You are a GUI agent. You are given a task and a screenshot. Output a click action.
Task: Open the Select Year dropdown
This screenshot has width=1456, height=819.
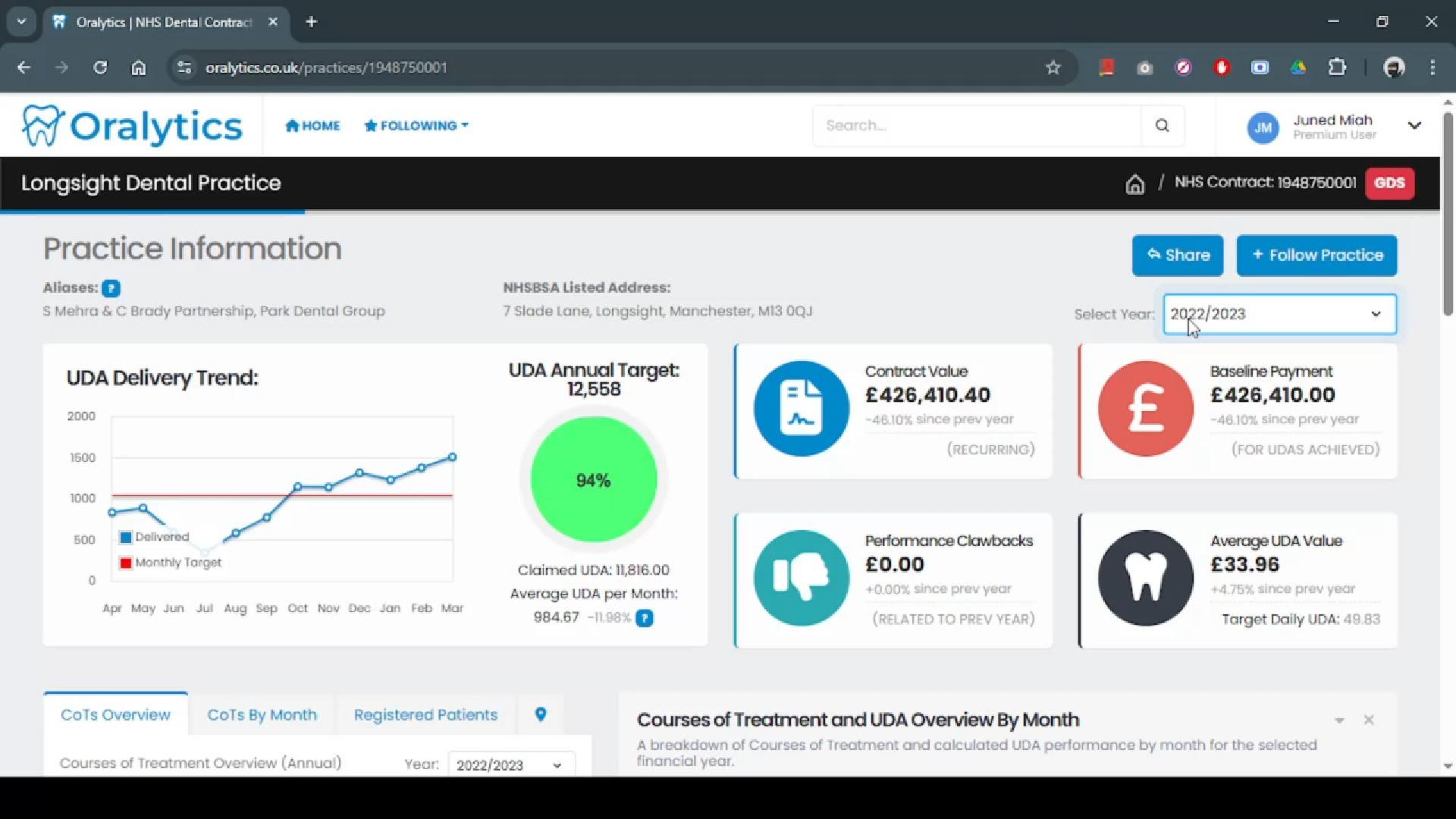[x=1279, y=313]
